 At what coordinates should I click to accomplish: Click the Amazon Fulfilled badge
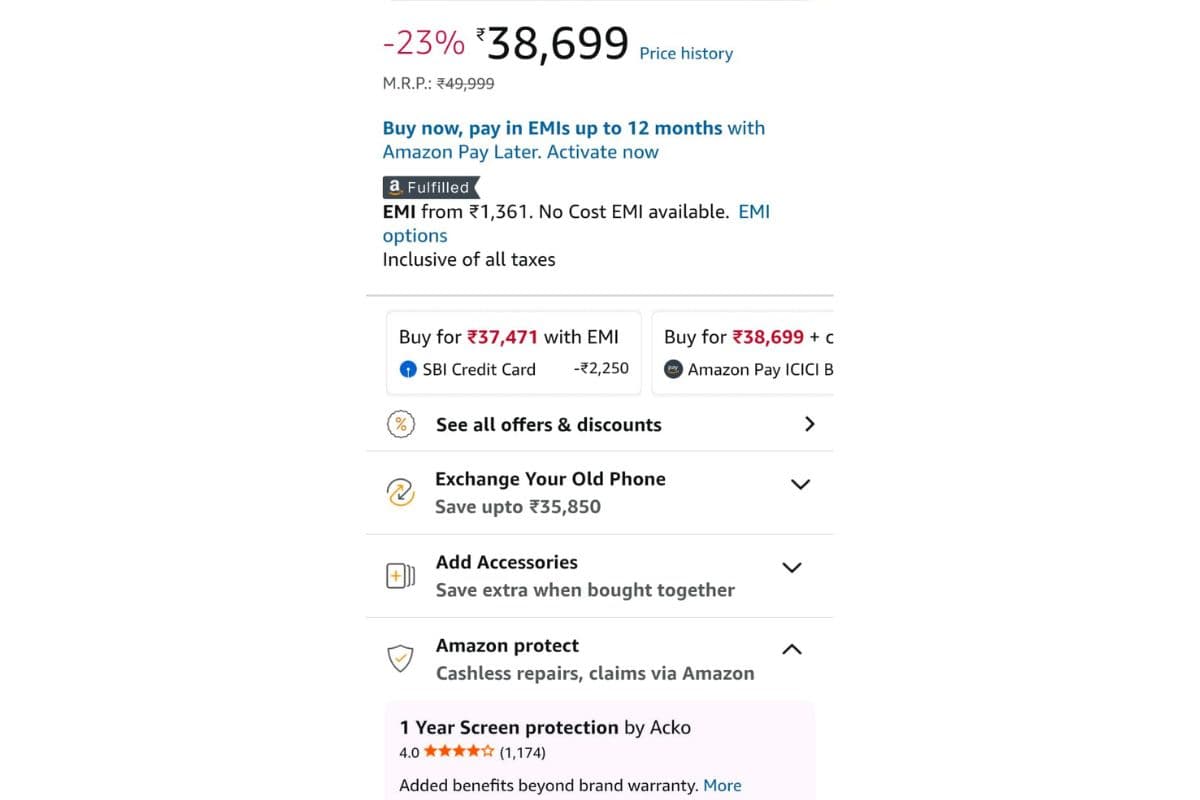coord(430,187)
